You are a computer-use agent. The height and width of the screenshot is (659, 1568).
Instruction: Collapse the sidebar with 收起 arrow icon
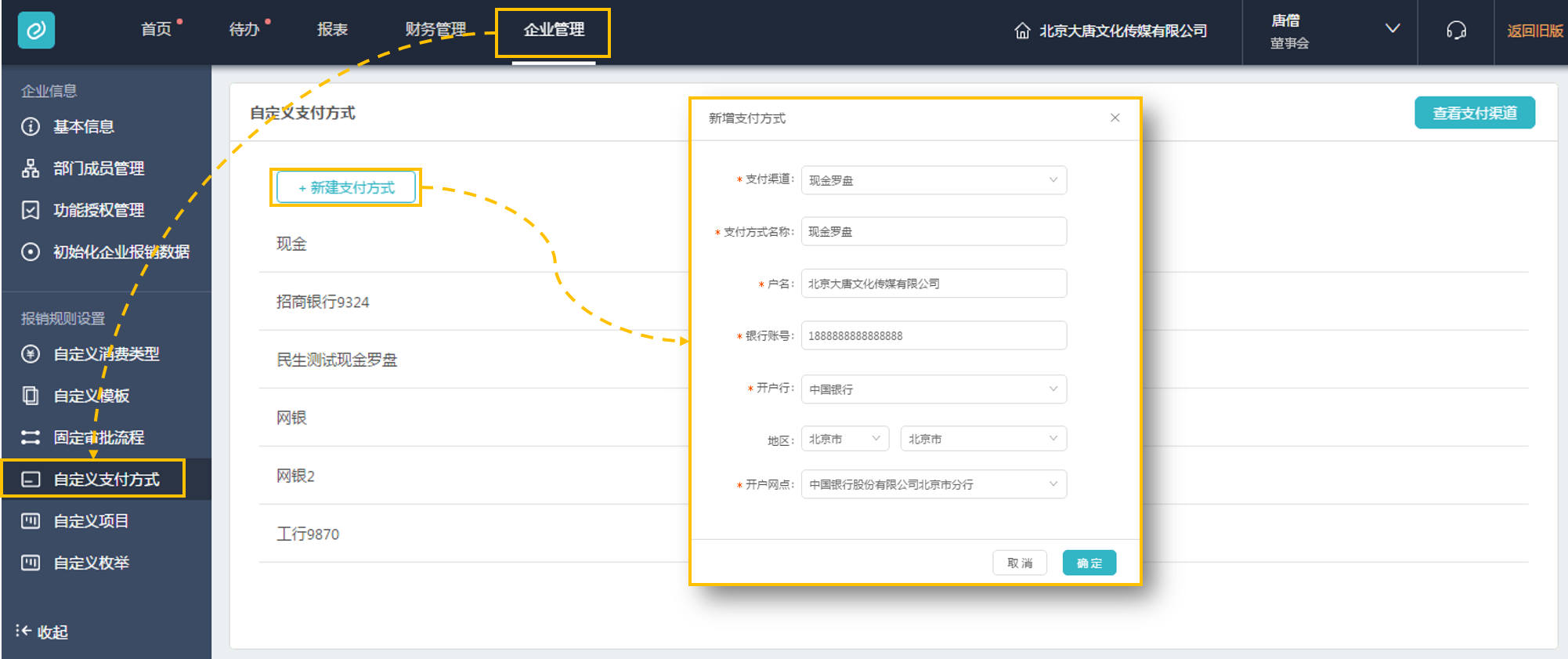coord(23,631)
